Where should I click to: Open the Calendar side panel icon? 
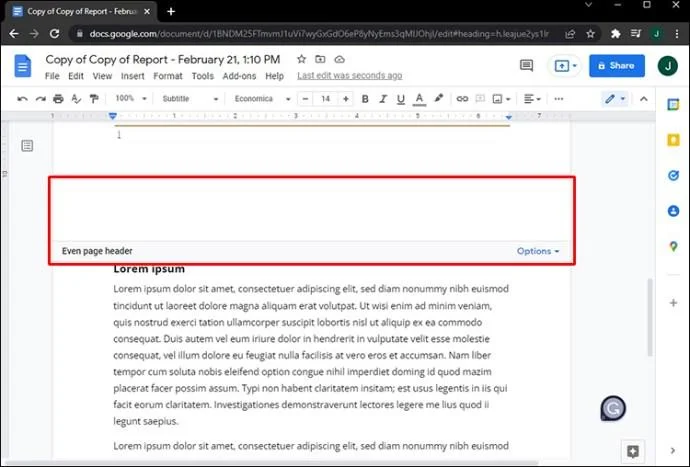[673, 105]
